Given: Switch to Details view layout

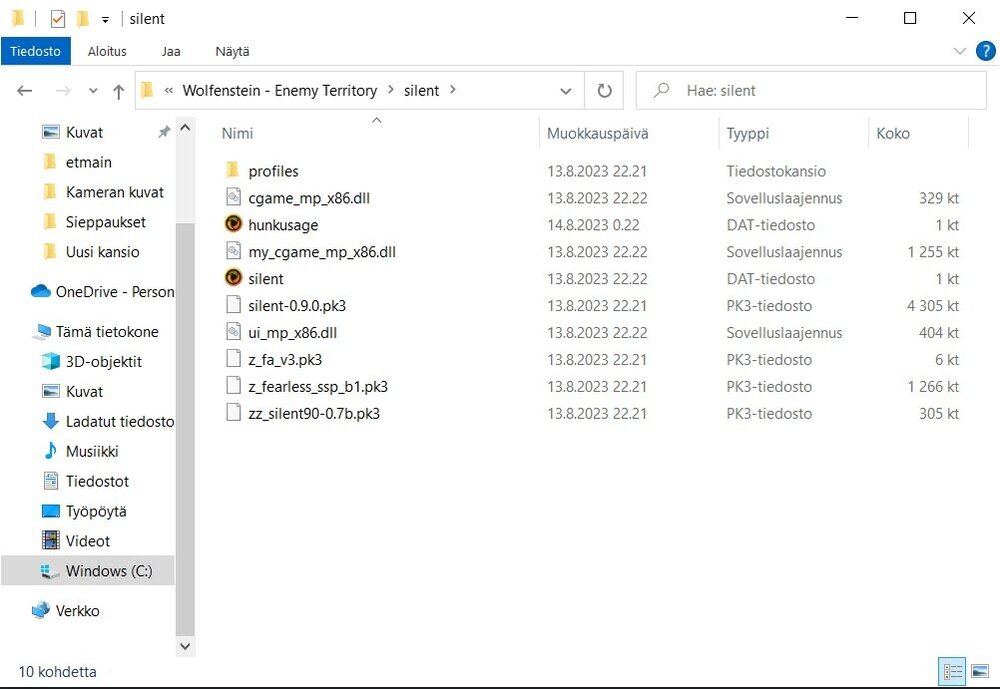Looking at the screenshot, I should 953,671.
